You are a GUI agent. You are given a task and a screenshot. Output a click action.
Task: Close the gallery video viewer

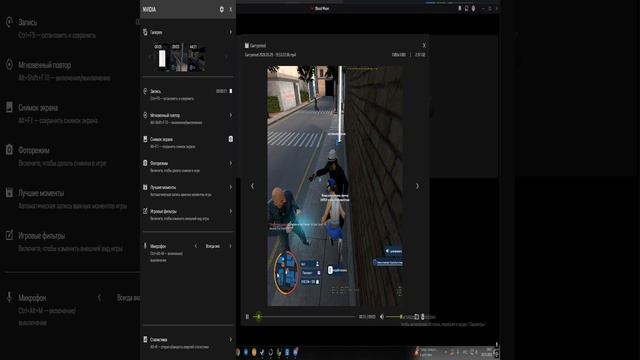coord(424,45)
